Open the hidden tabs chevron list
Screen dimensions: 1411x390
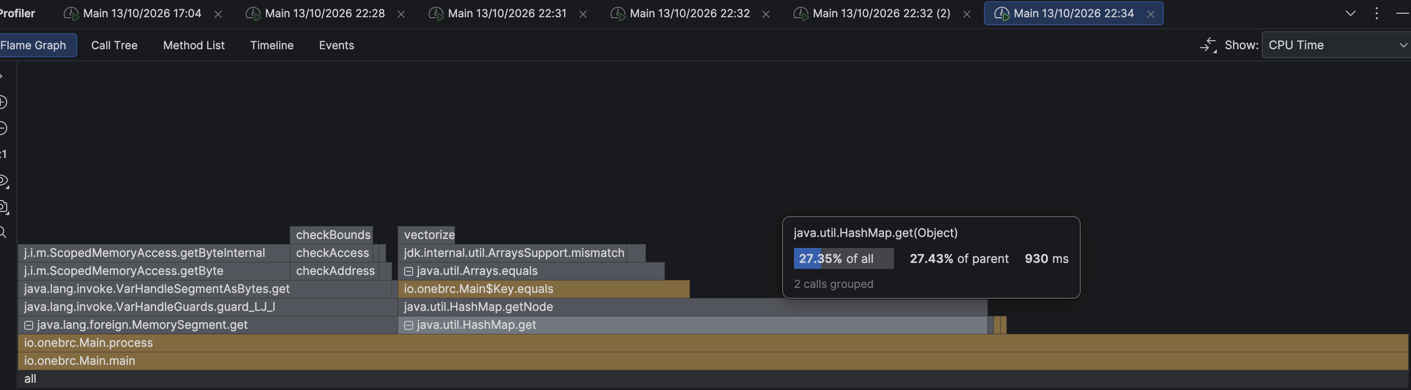tap(1350, 13)
